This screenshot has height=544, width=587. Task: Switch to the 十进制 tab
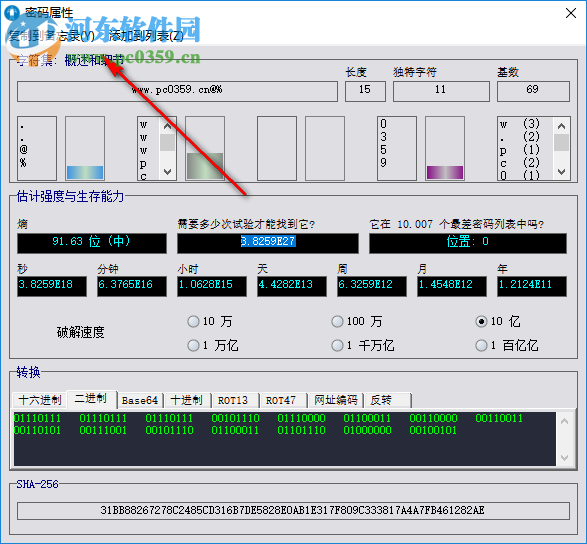(x=187, y=400)
